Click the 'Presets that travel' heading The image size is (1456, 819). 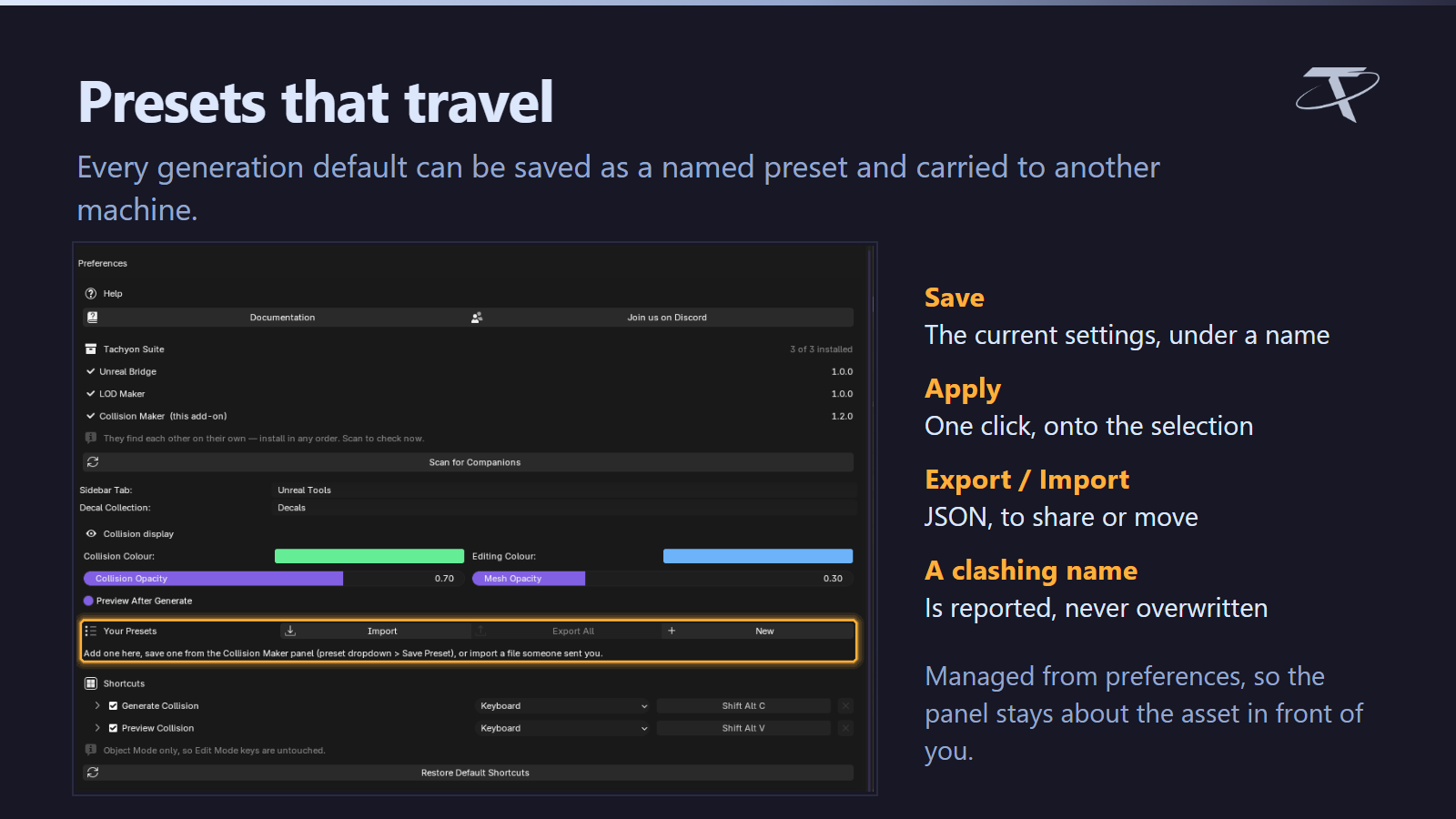click(316, 102)
